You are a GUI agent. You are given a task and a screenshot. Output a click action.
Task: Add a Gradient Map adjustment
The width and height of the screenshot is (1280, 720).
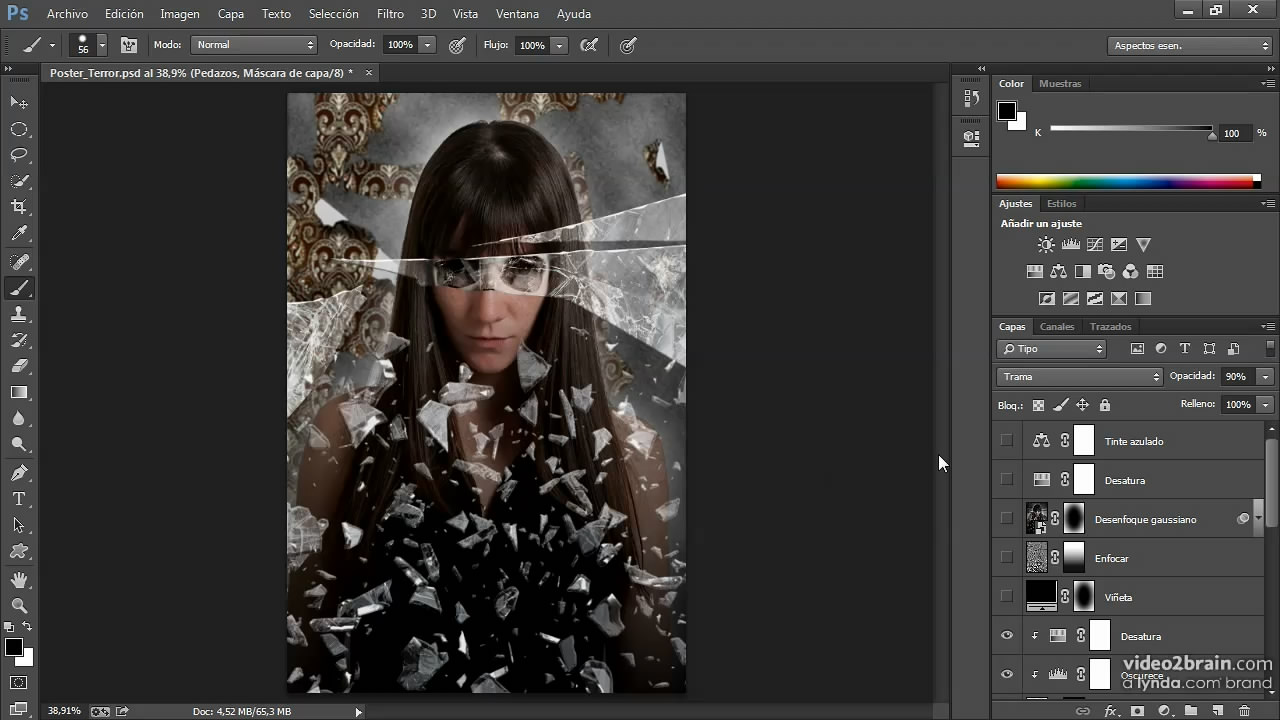pos(1143,298)
